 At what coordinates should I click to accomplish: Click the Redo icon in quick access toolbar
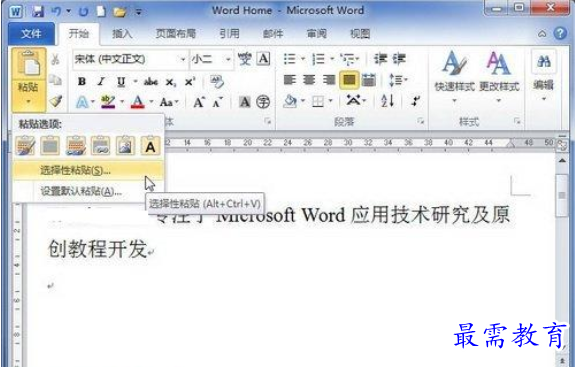tap(83, 12)
